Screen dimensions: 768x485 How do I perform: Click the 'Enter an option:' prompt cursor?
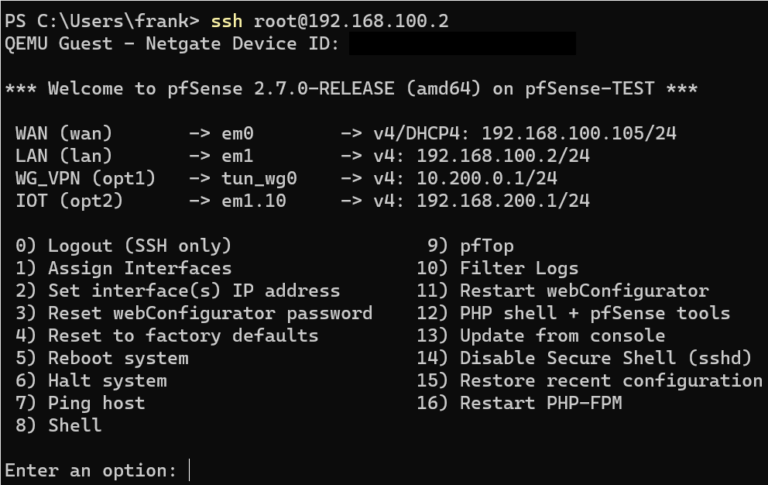189,470
